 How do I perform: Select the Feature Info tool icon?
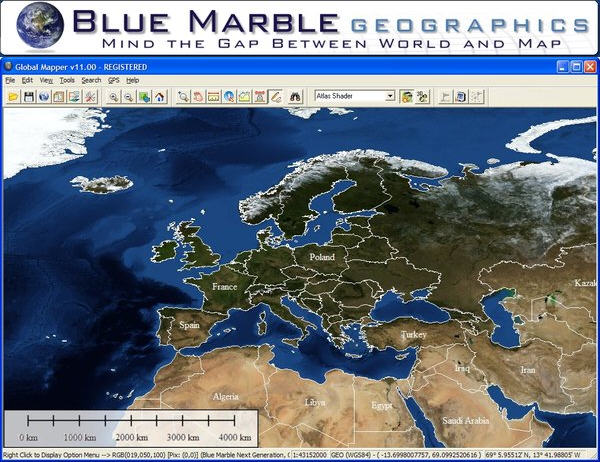point(229,96)
